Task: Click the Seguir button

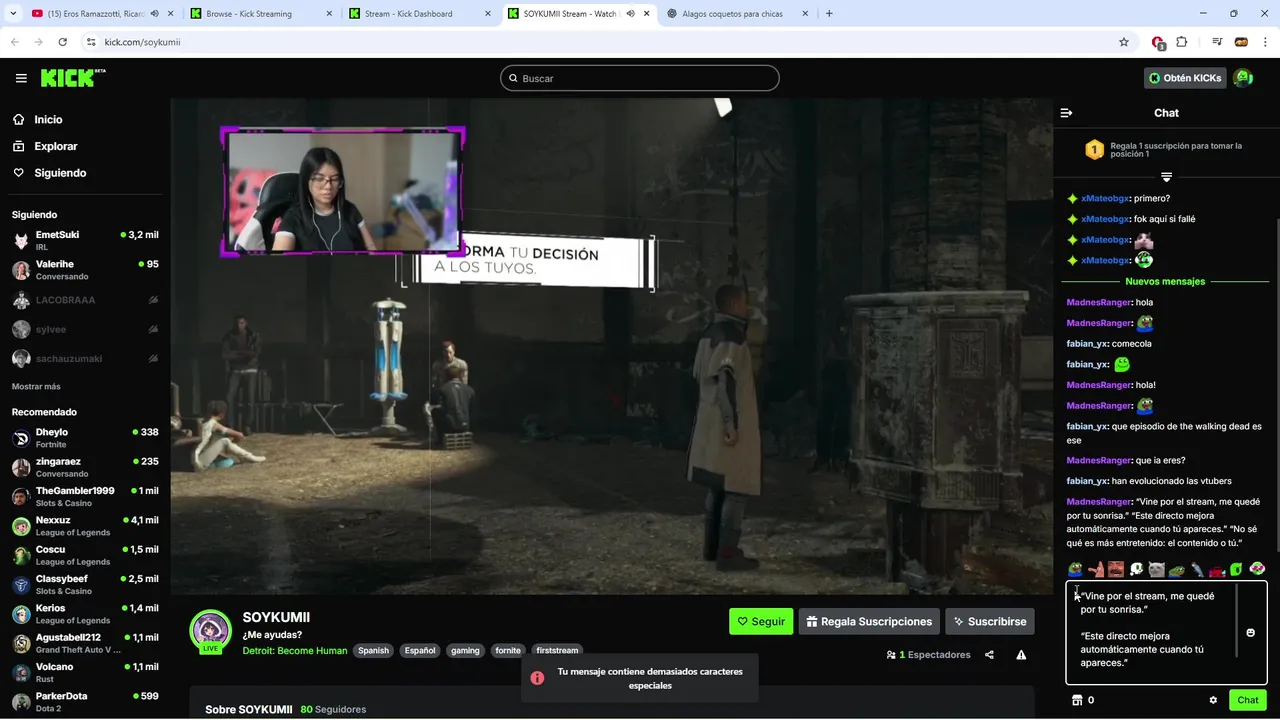Action: tap(761, 621)
